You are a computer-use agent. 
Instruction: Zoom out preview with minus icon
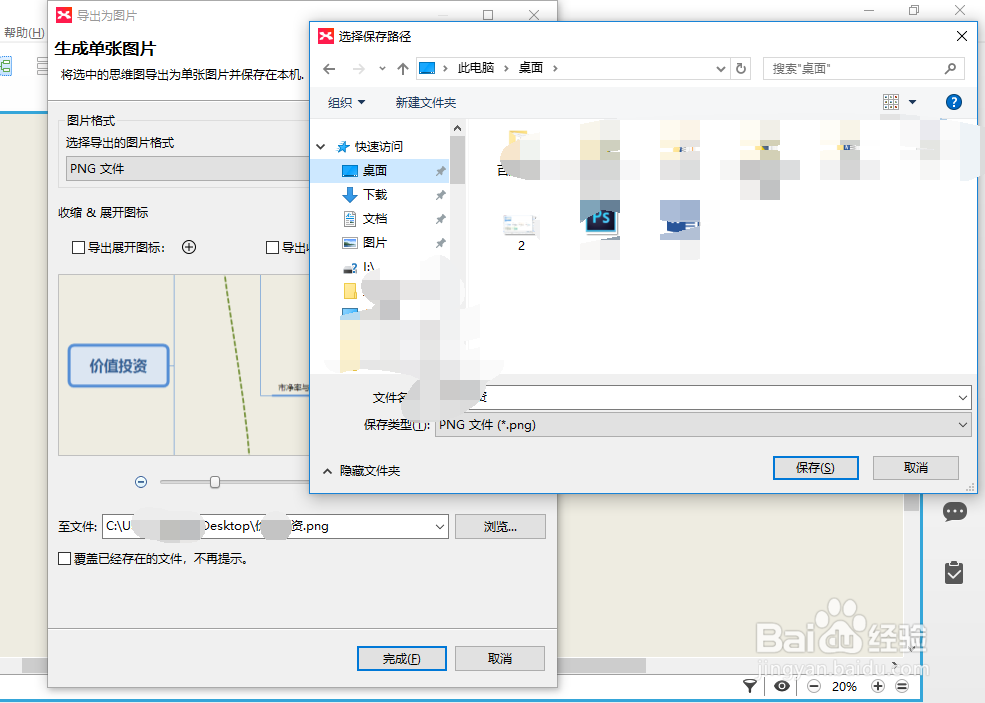(141, 482)
